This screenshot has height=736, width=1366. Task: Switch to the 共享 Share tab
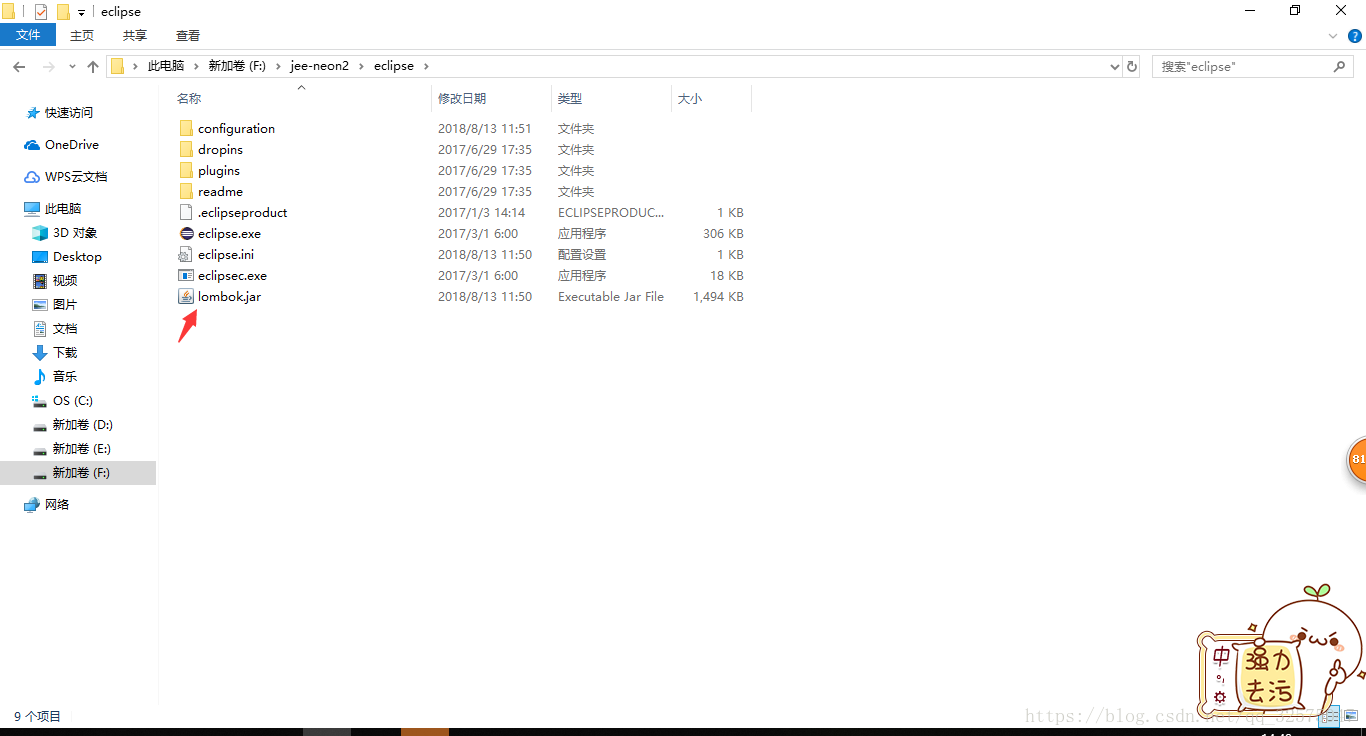point(135,35)
